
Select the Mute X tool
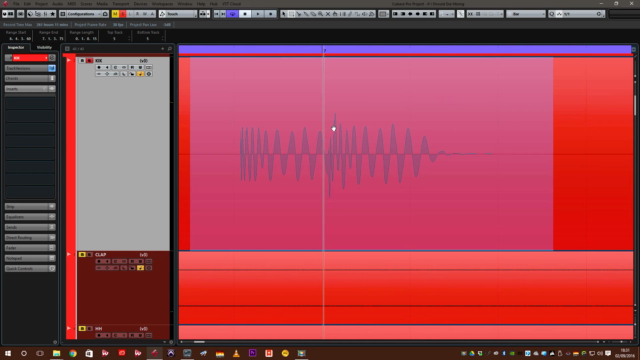click(x=328, y=14)
